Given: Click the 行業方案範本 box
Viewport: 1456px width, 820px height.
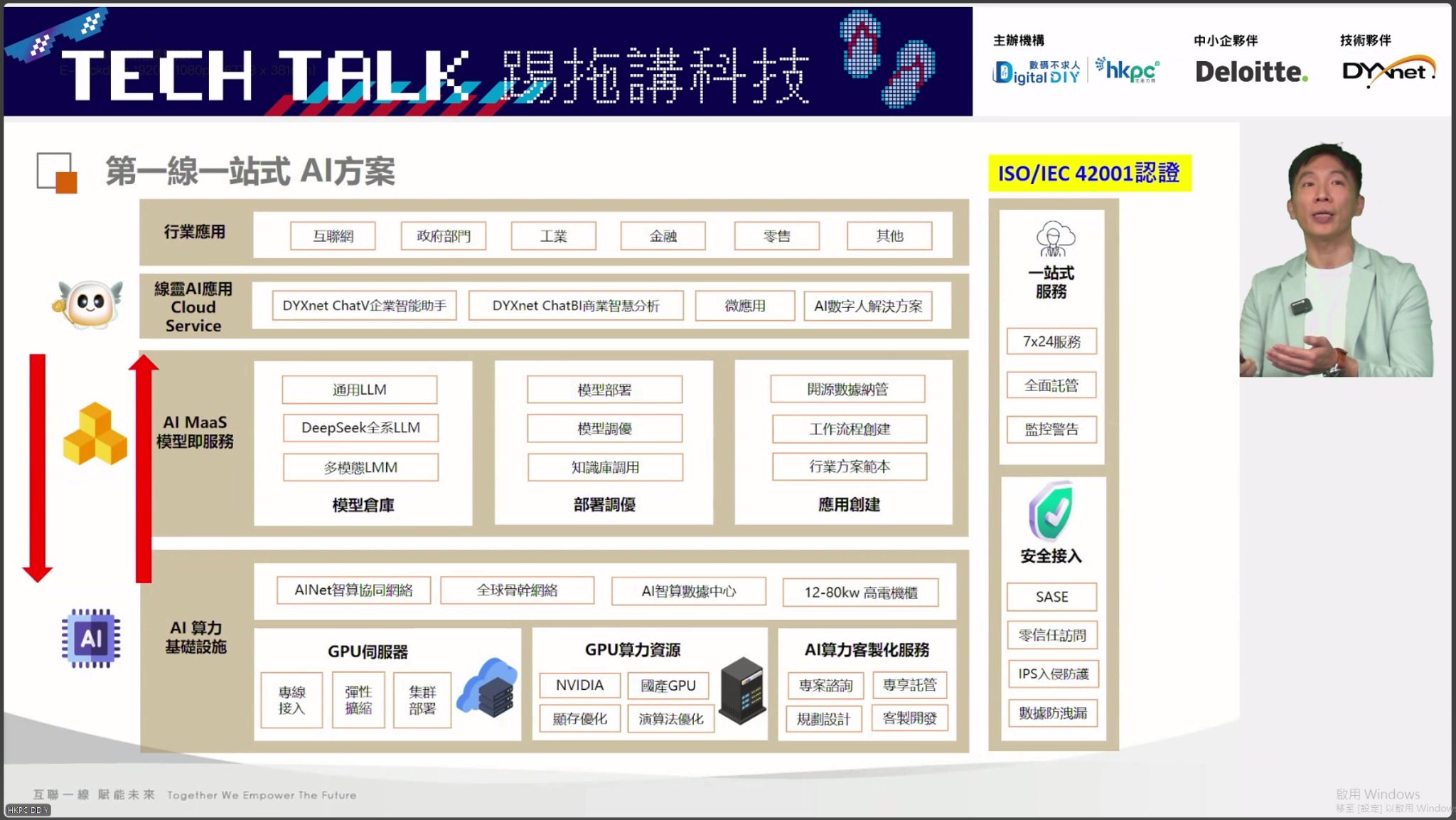Looking at the screenshot, I should pyautogui.click(x=850, y=467).
